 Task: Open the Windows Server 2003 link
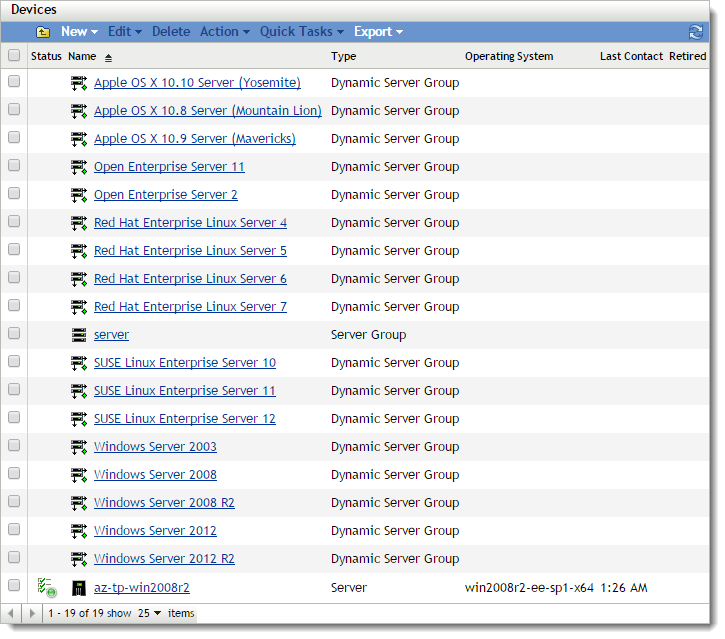click(x=155, y=447)
